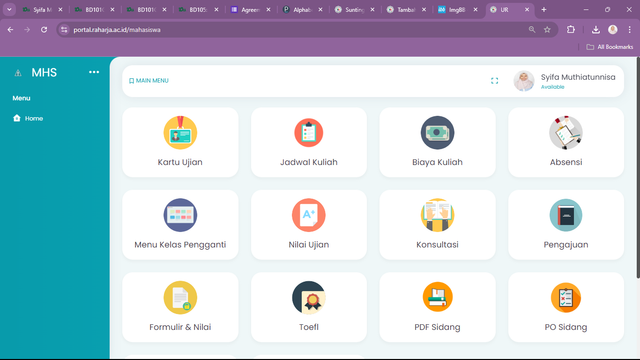
Task: Click the Konsultasi label
Action: pos(437,244)
